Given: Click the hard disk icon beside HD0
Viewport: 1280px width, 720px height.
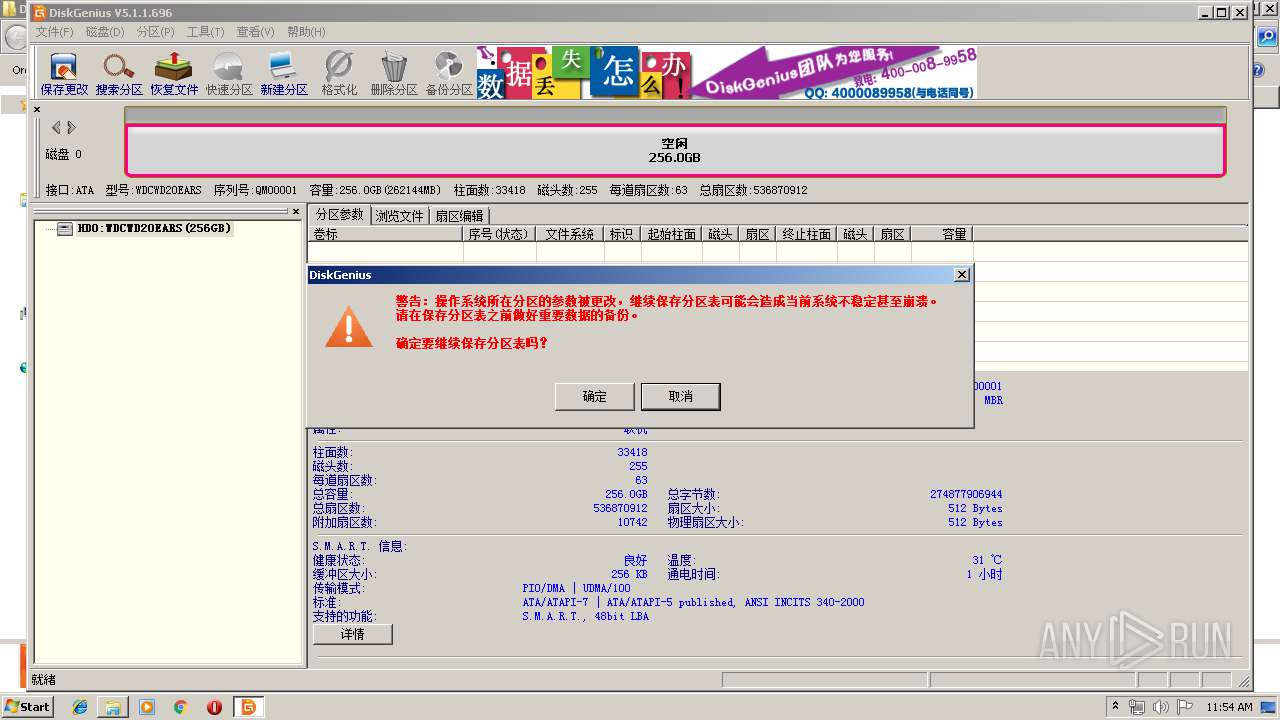Looking at the screenshot, I should tap(65, 228).
